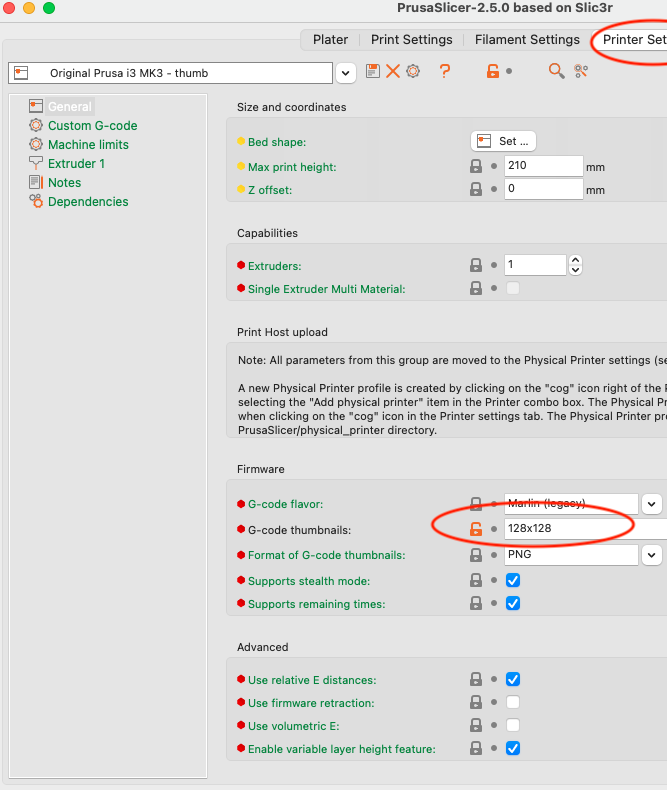Image resolution: width=667 pixels, height=790 pixels.
Task: Uncheck Supports stealth mode
Action: click(513, 580)
